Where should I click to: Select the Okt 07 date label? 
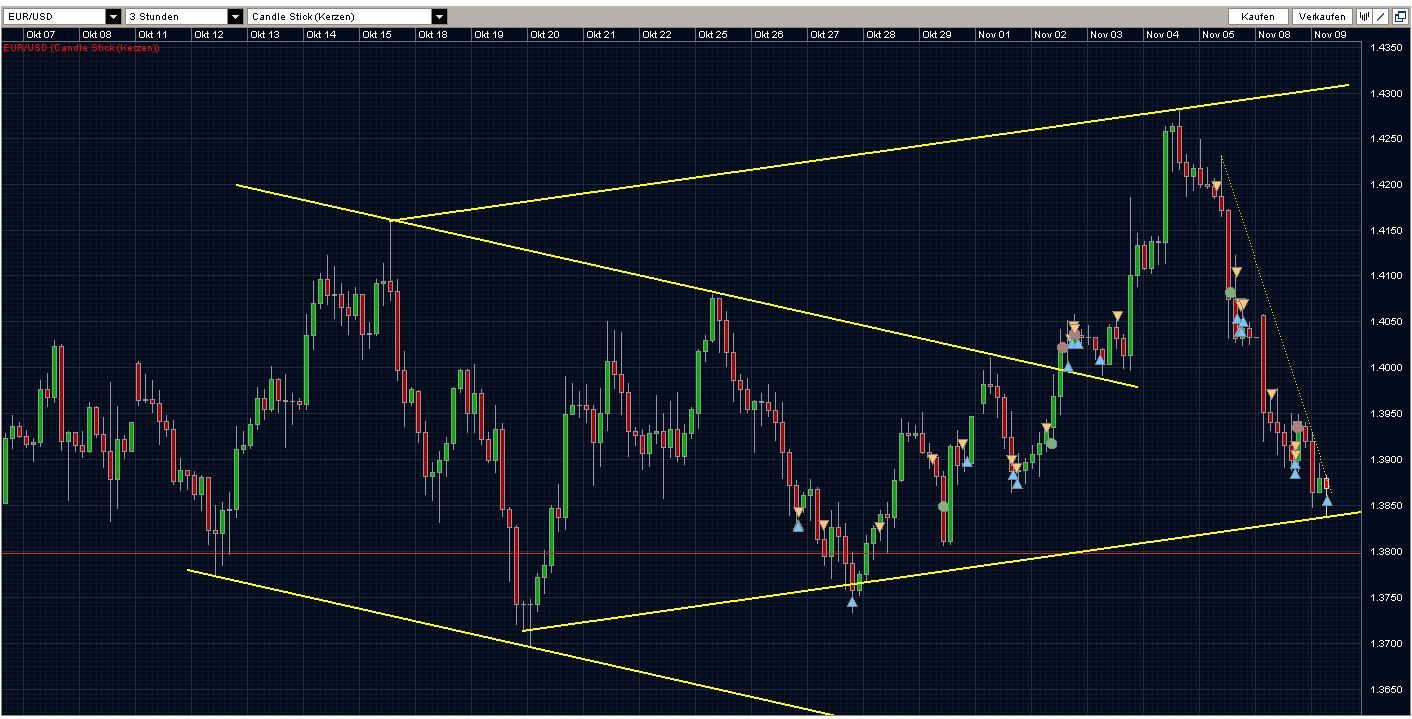(40, 33)
